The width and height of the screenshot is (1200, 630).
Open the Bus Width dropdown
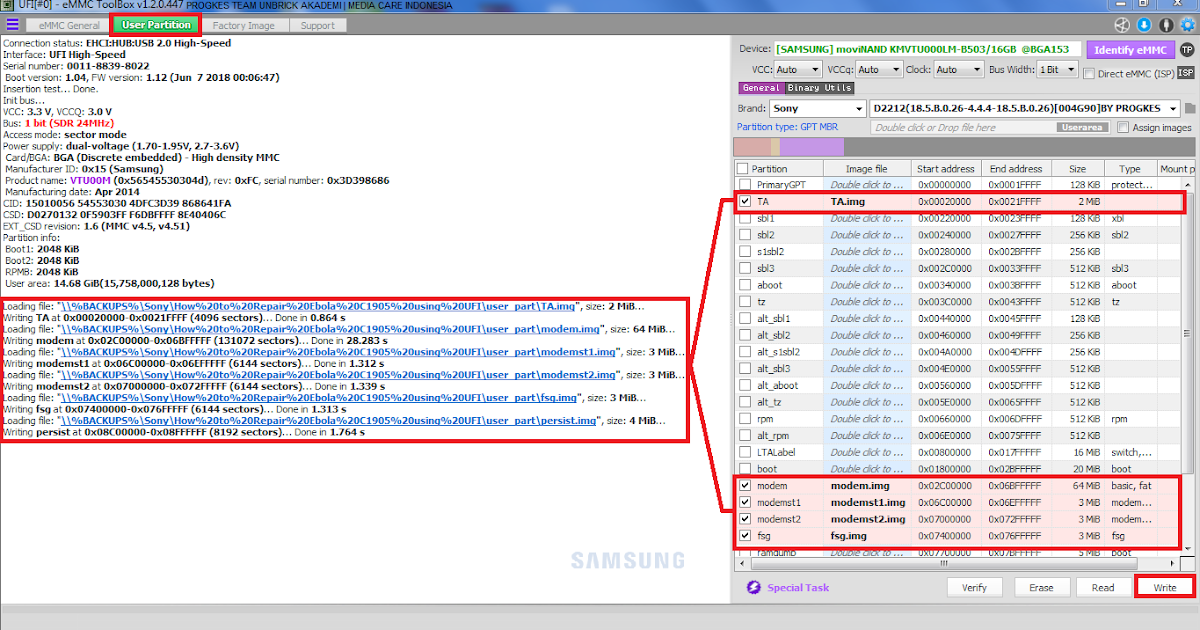1058,70
